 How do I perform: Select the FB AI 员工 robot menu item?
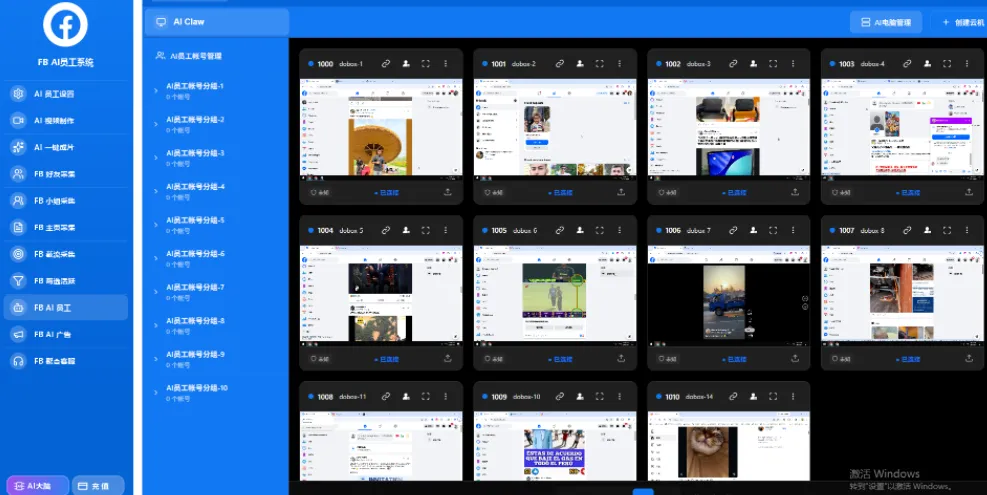(x=65, y=307)
